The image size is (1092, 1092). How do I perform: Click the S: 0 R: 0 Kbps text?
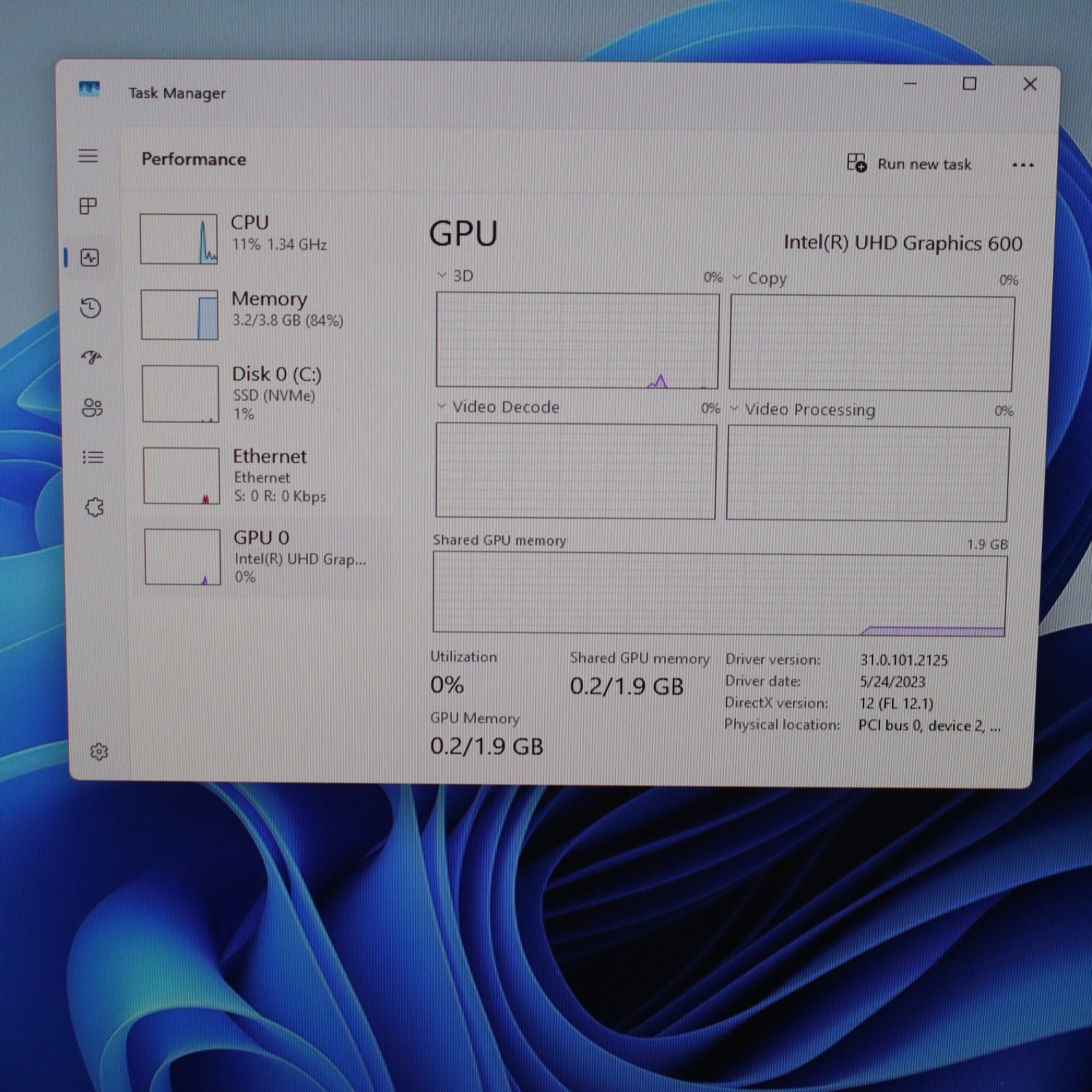pos(280,496)
